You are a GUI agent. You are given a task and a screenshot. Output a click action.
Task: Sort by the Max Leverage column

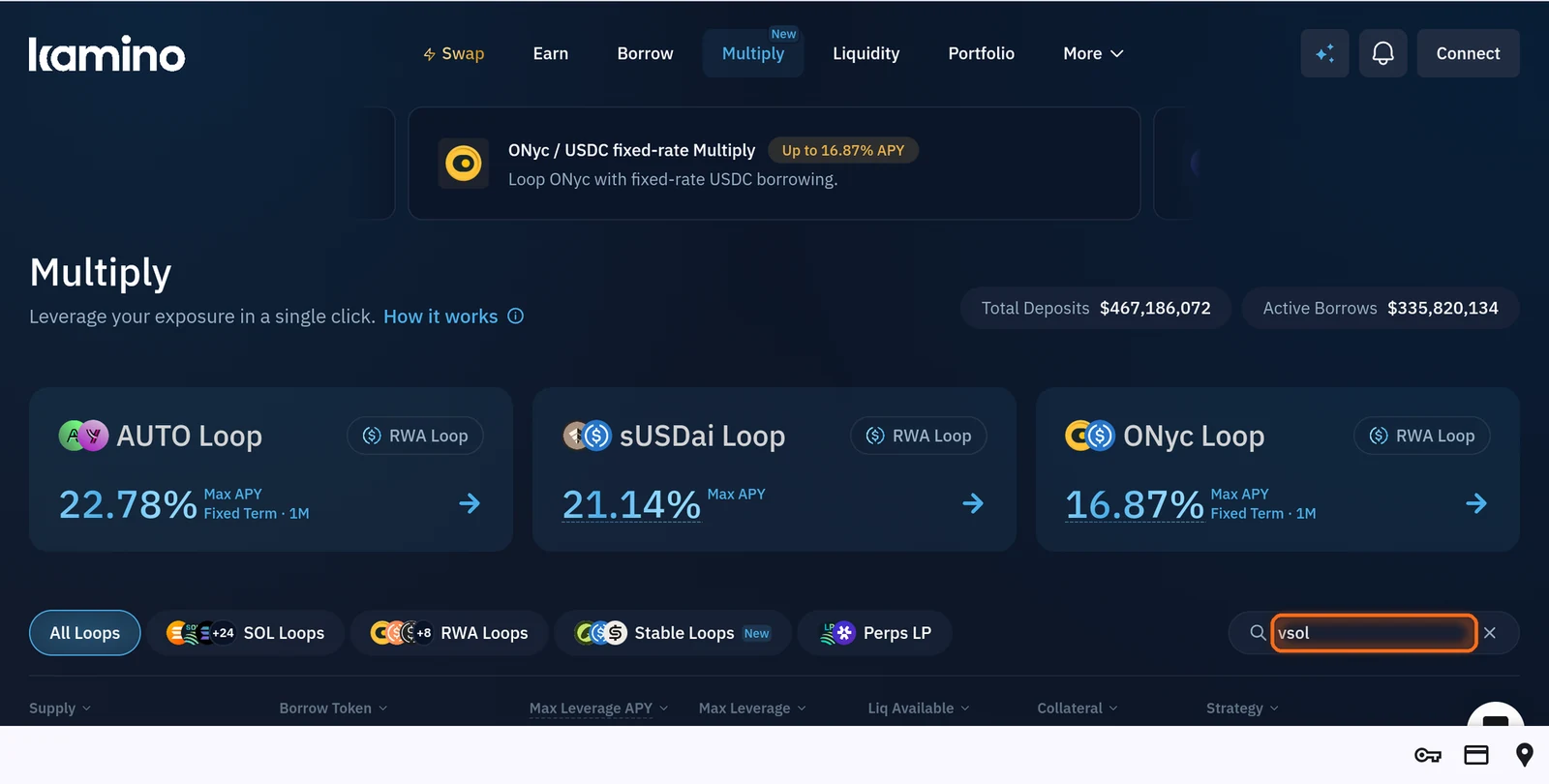pyautogui.click(x=752, y=709)
